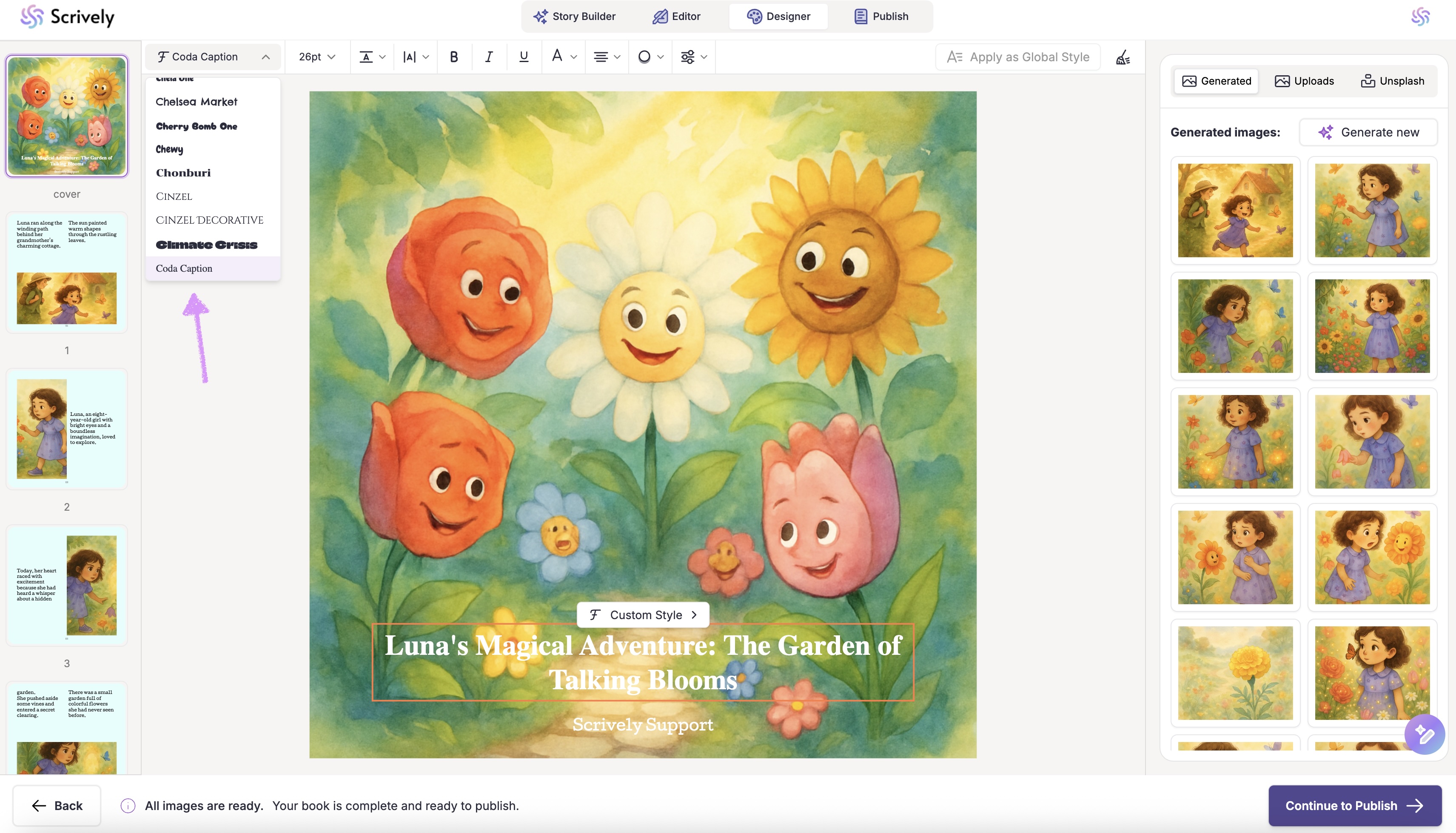Expand the Custom Style chevron
This screenshot has height=833, width=1456.
[x=694, y=615]
